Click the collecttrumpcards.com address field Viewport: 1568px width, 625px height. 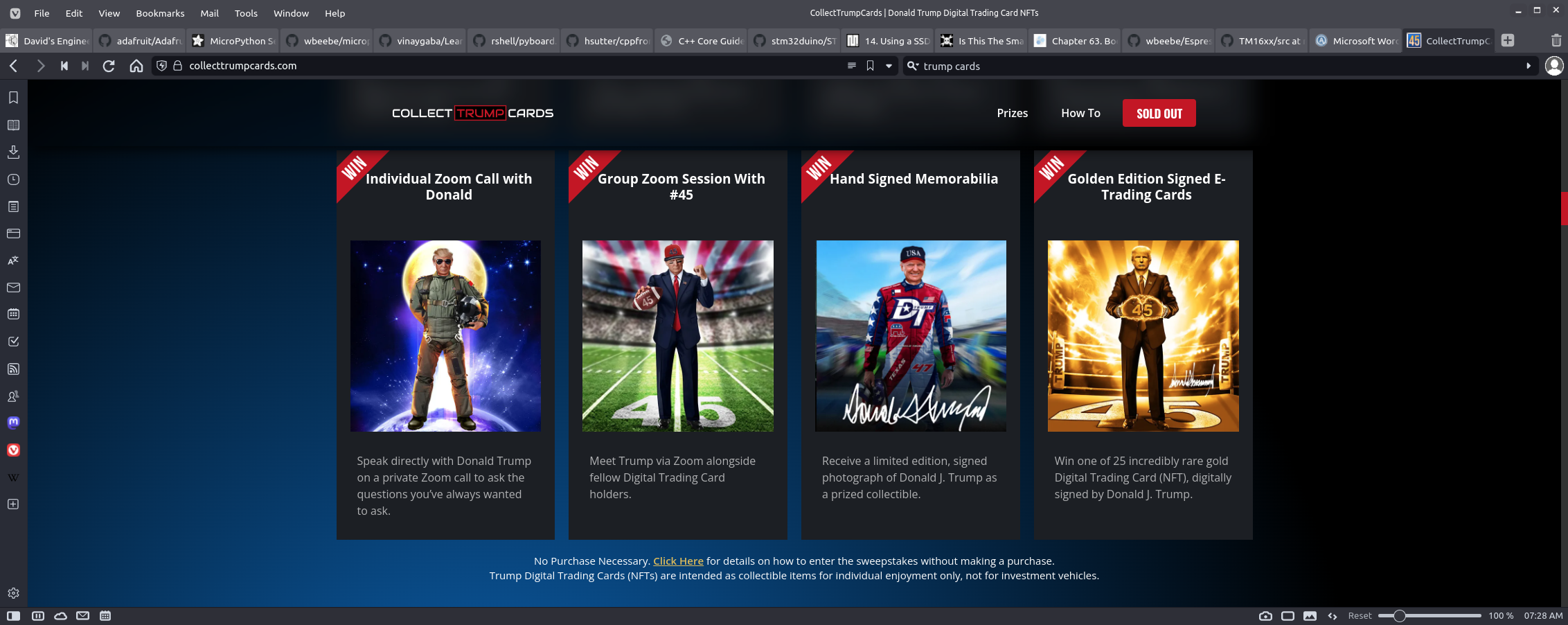(x=513, y=66)
